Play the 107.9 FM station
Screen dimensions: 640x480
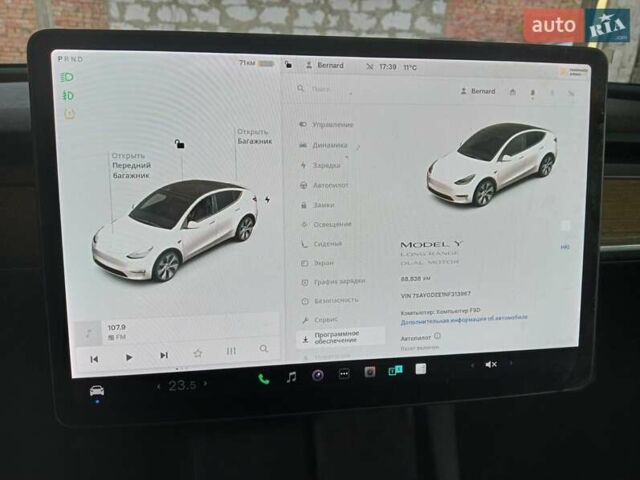(x=129, y=358)
